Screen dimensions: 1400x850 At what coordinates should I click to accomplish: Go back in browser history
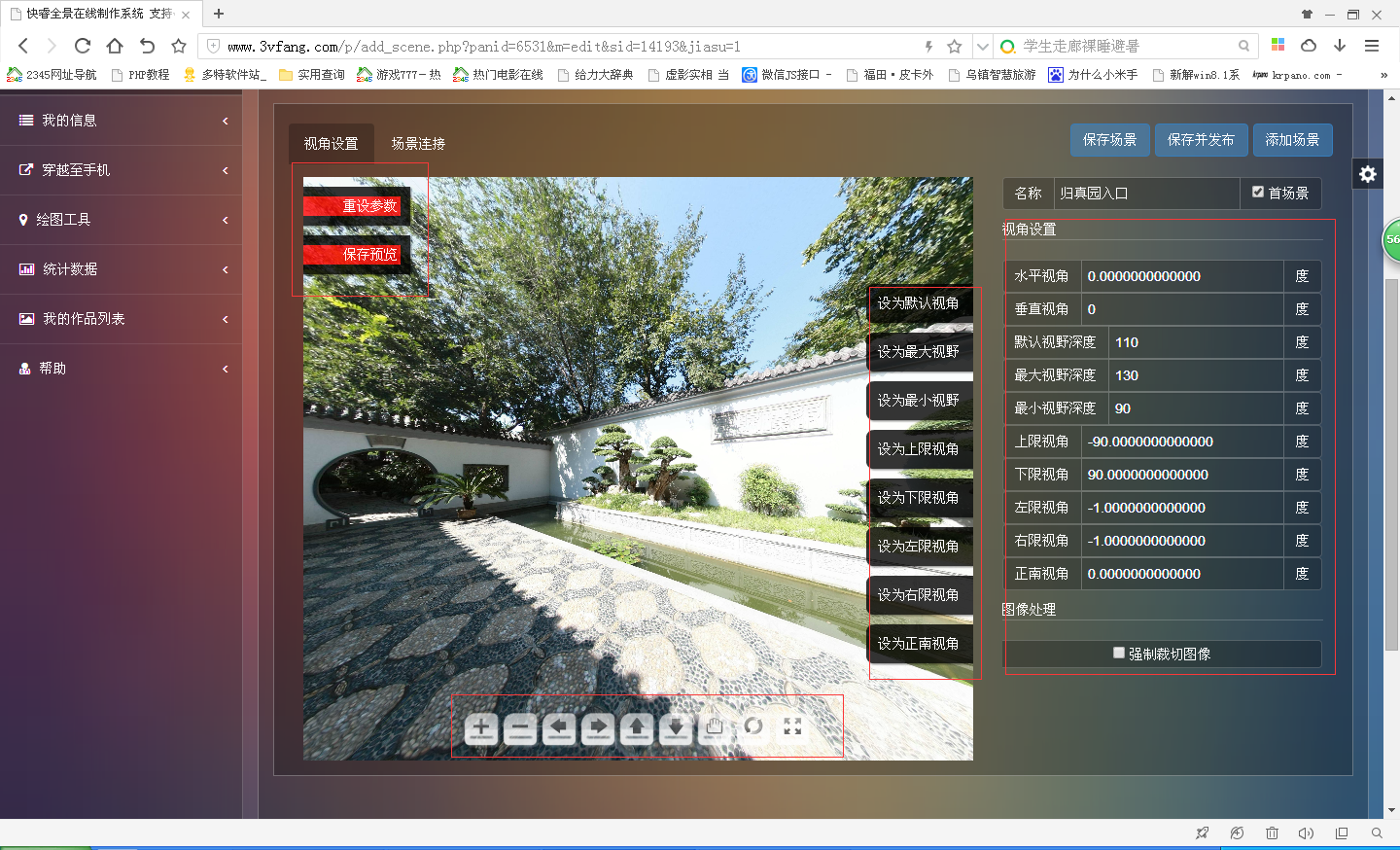coord(23,46)
